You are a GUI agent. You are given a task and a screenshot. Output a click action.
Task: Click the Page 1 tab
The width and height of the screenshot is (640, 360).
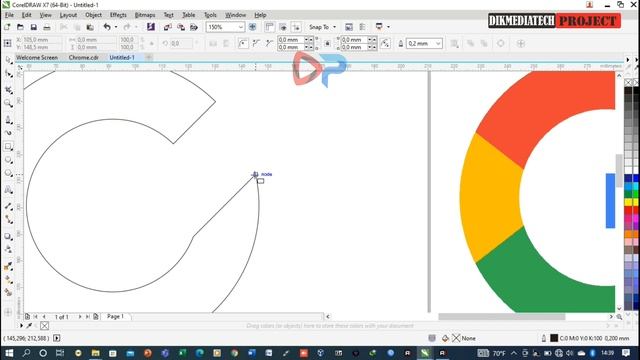(x=115, y=316)
